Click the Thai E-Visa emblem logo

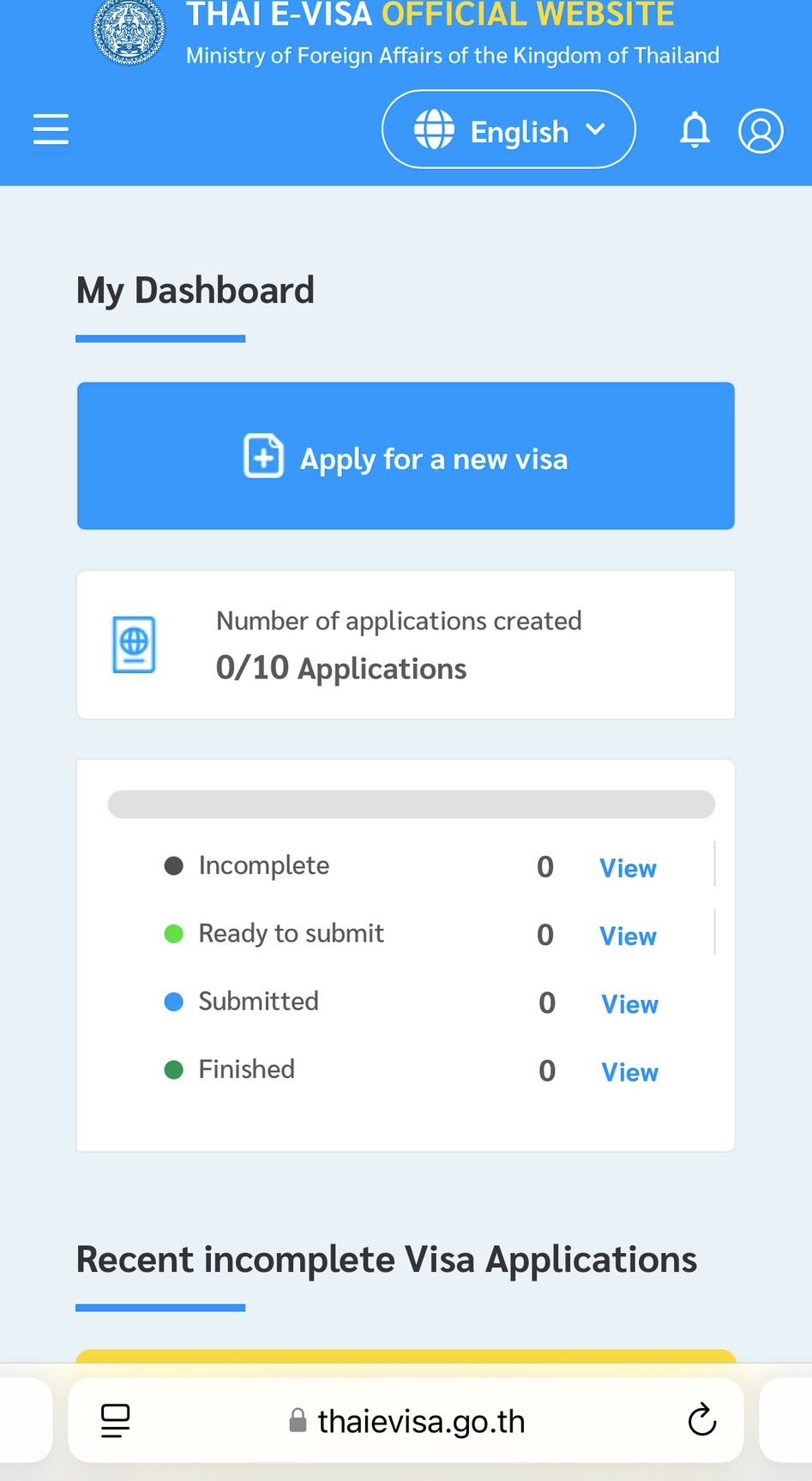tap(129, 32)
